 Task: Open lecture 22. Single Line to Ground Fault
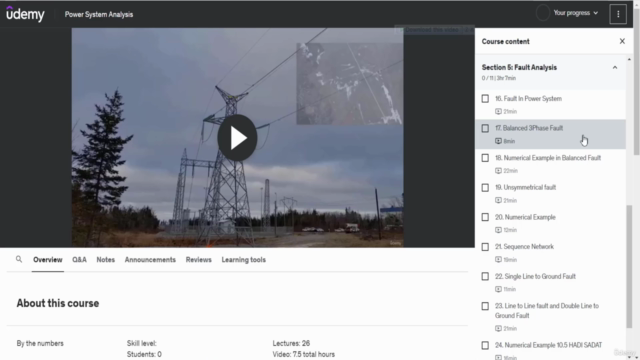[550, 282]
